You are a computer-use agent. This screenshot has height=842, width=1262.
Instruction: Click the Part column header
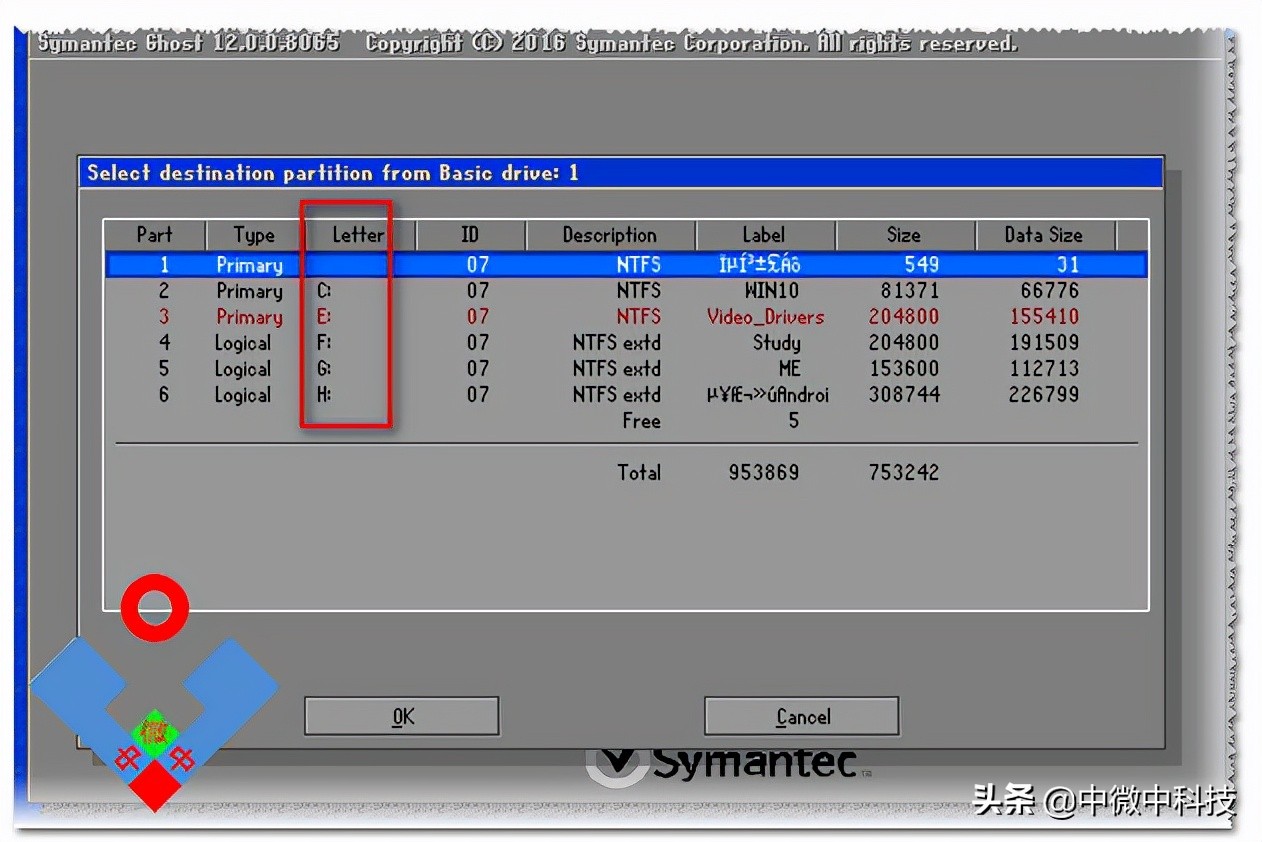(155, 235)
